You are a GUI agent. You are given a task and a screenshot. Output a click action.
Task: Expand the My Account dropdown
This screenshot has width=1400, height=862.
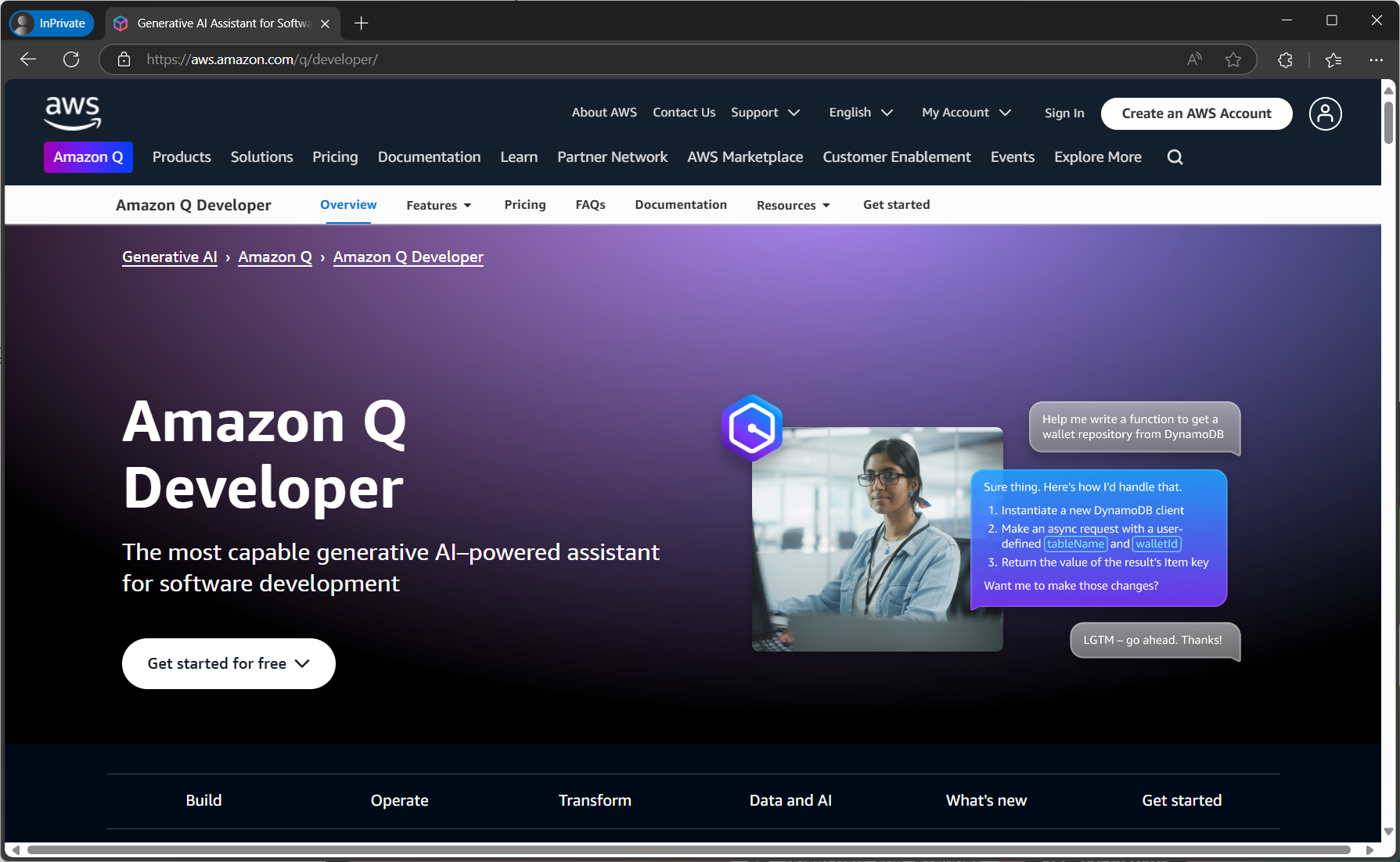pyautogui.click(x=966, y=113)
